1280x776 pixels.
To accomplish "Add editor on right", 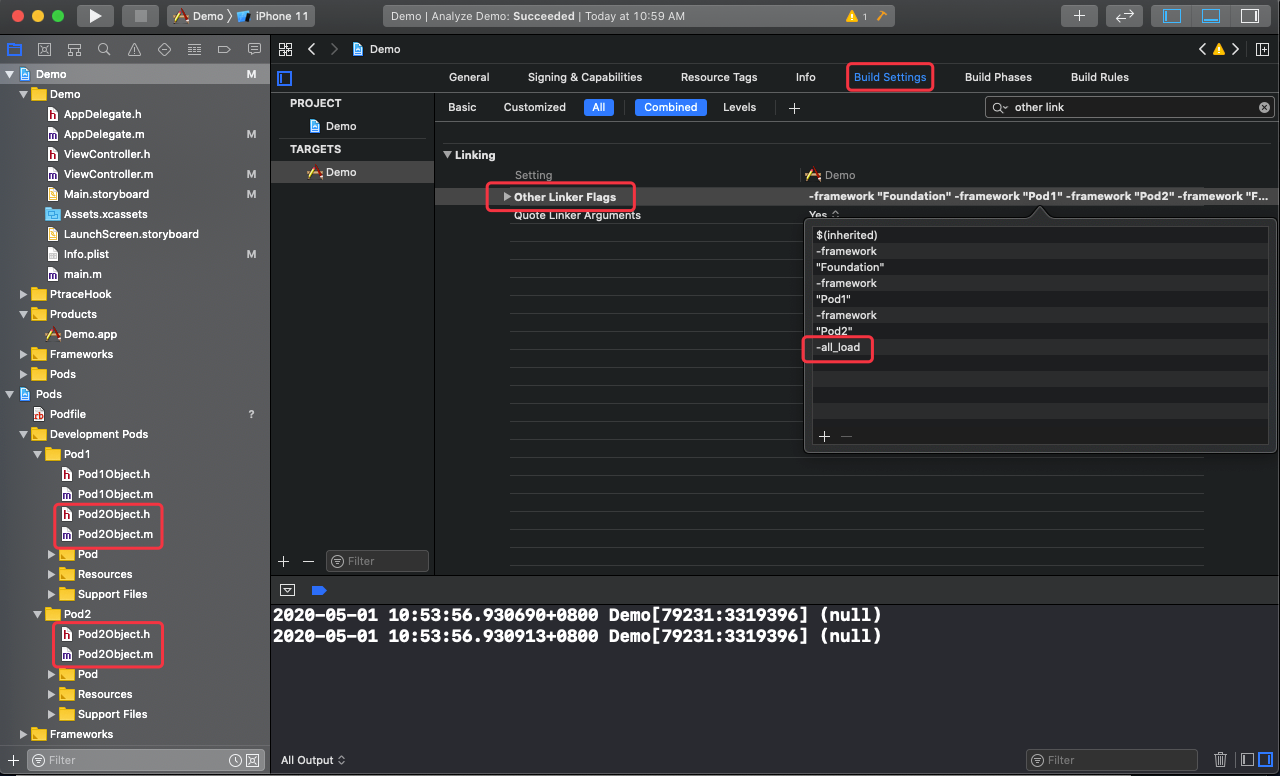I will click(1263, 49).
